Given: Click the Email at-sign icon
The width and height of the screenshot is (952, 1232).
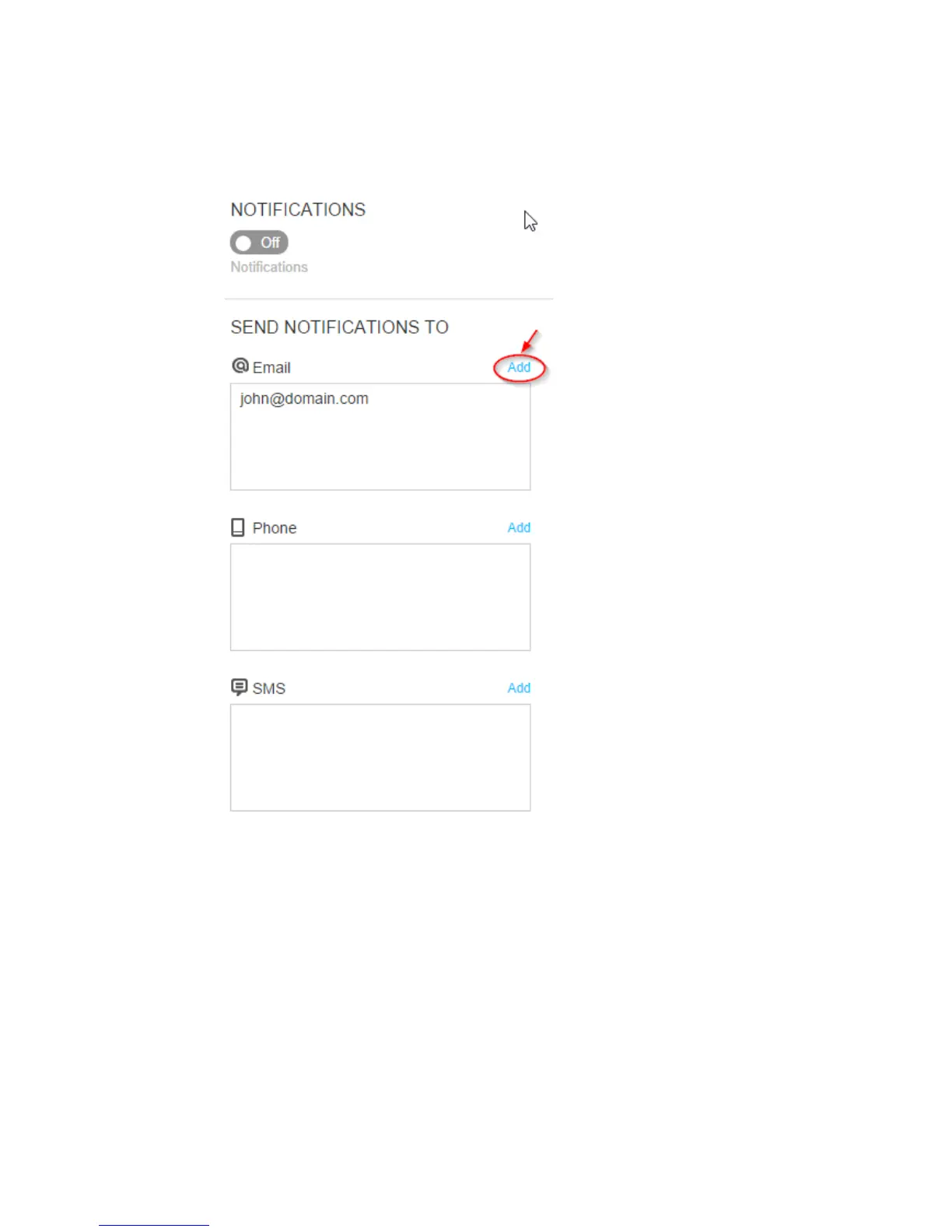Looking at the screenshot, I should [240, 366].
